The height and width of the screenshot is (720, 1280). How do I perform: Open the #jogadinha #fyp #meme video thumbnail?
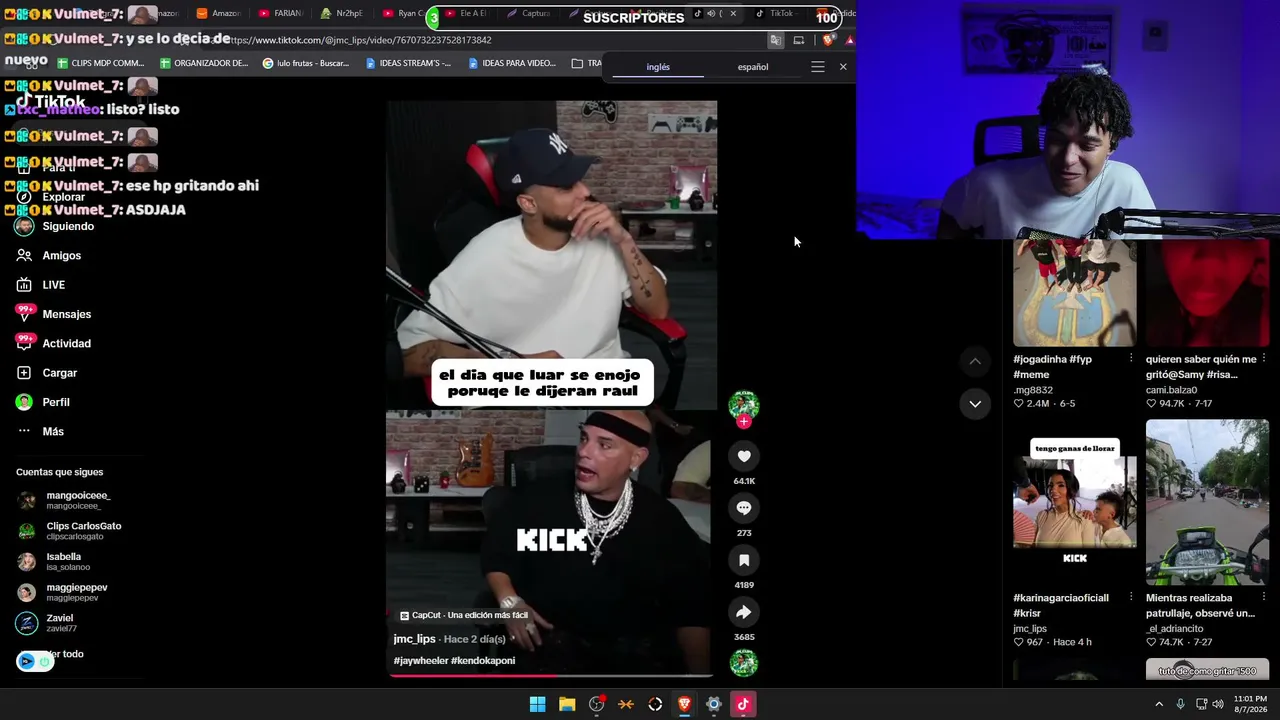tap(1075, 293)
